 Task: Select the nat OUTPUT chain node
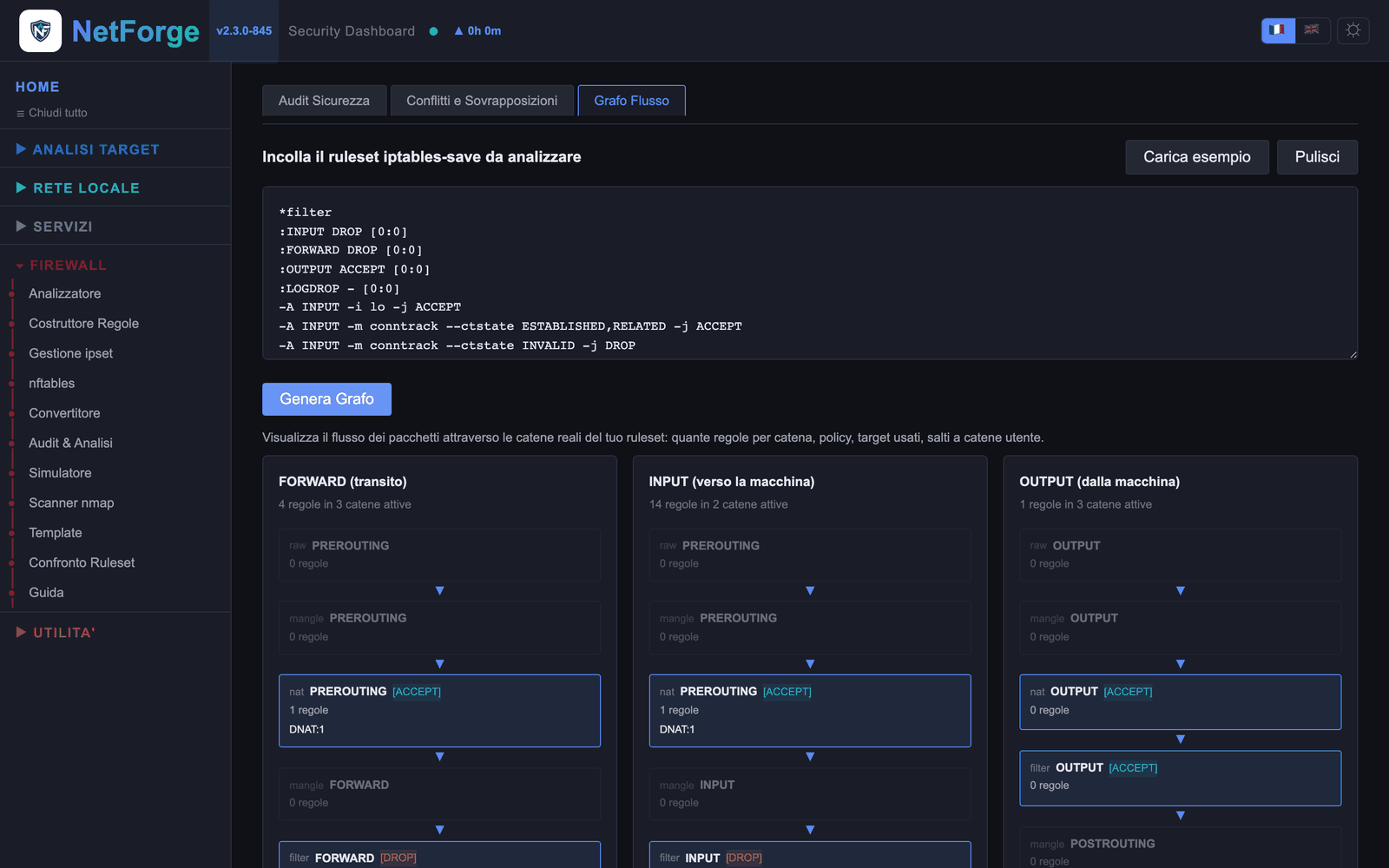coord(1180,702)
